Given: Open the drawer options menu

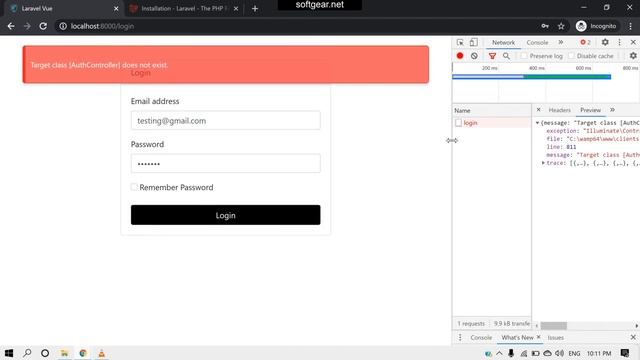Looking at the screenshot, I should (x=460, y=338).
